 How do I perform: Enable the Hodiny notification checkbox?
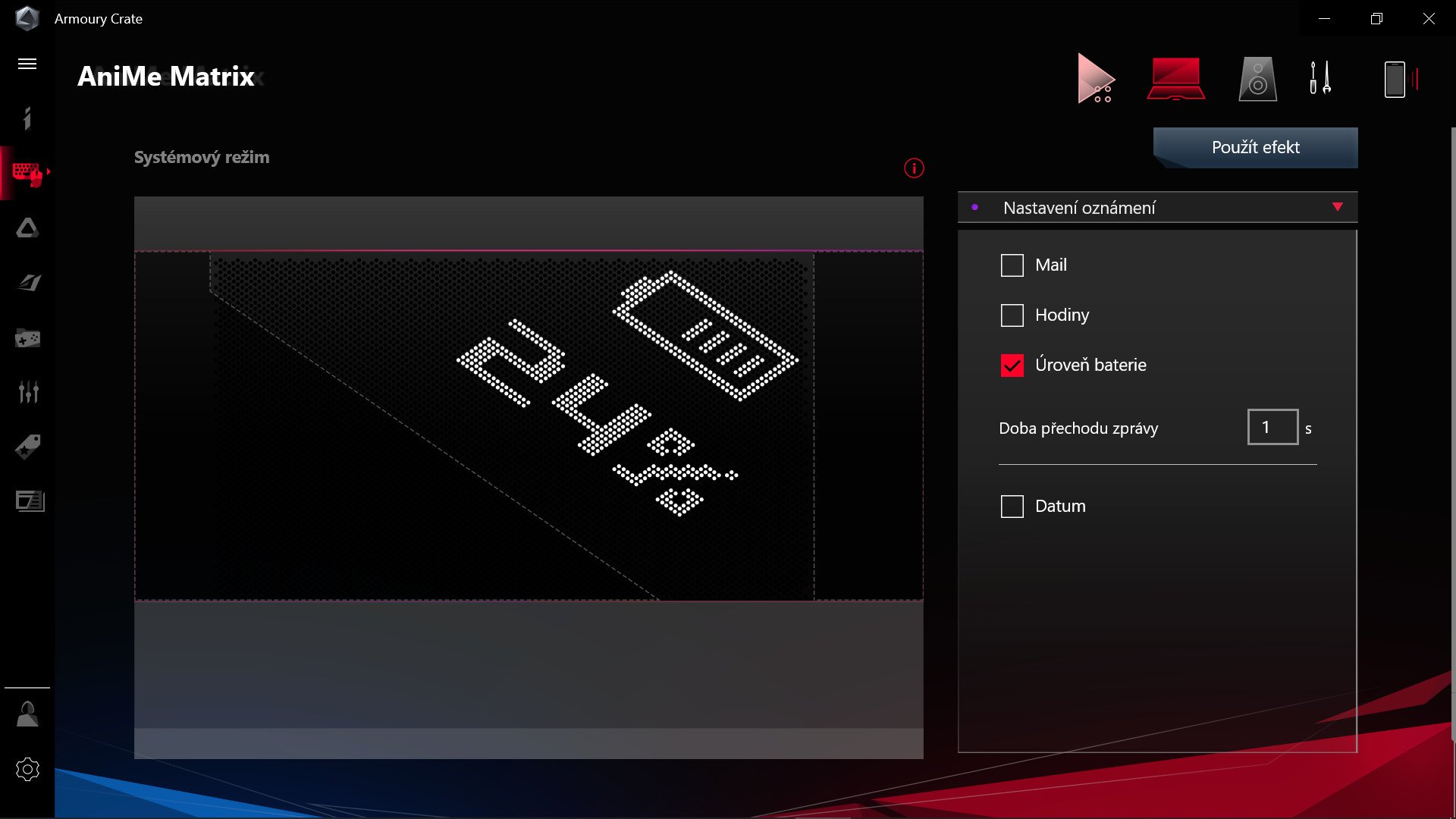pyautogui.click(x=1012, y=315)
